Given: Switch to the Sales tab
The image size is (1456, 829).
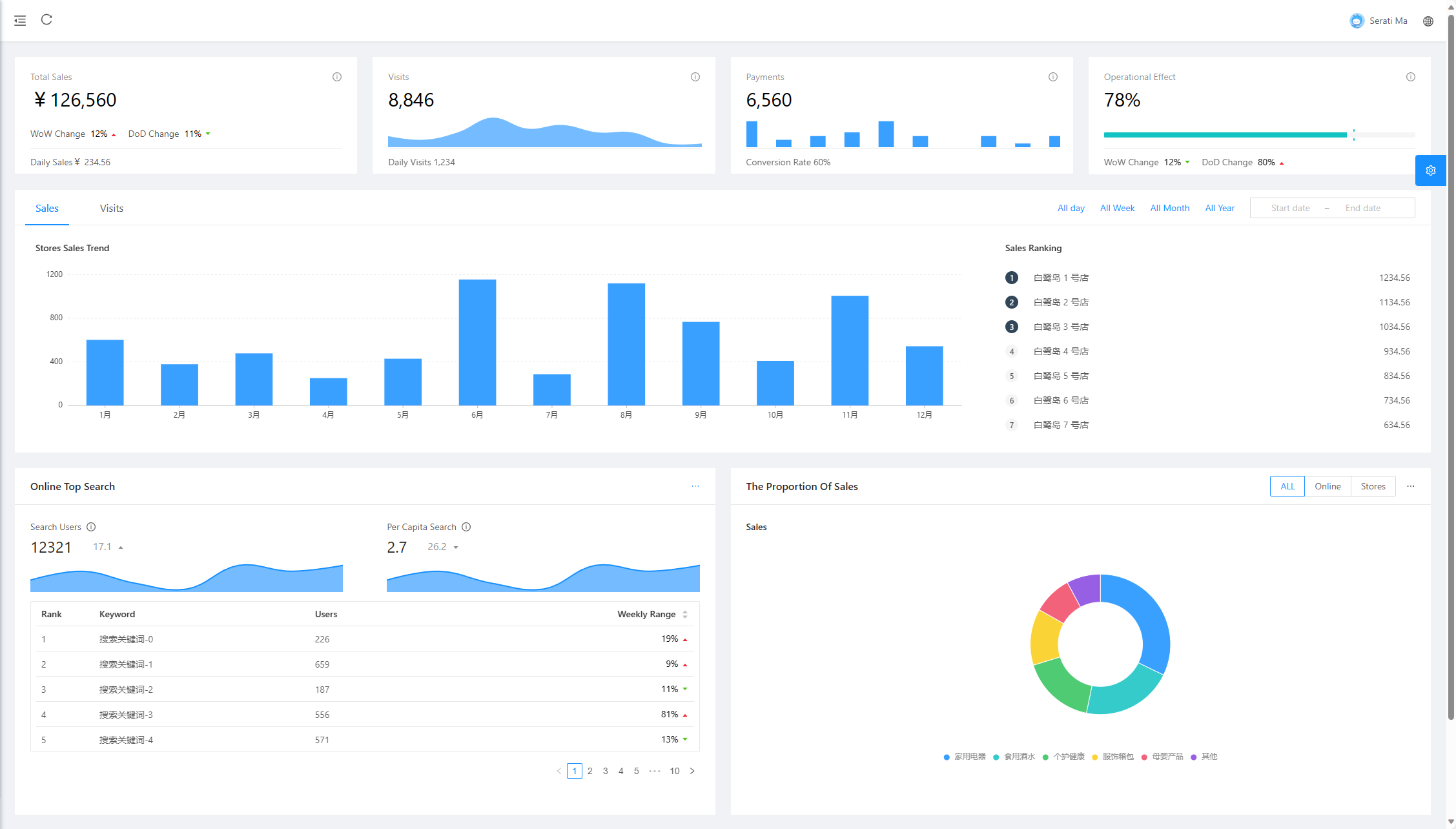Looking at the screenshot, I should click(x=47, y=208).
